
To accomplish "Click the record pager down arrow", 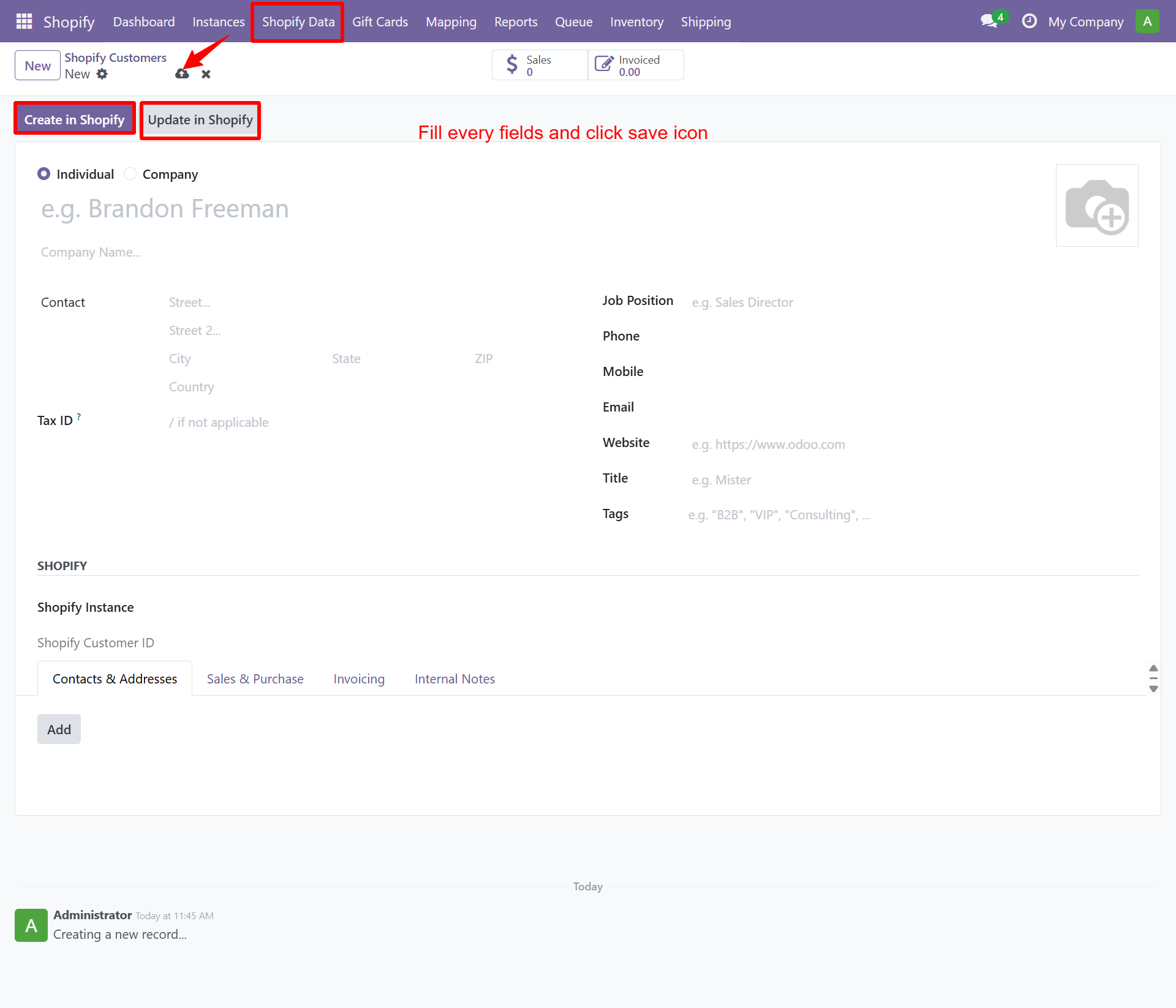I will coord(1154,690).
